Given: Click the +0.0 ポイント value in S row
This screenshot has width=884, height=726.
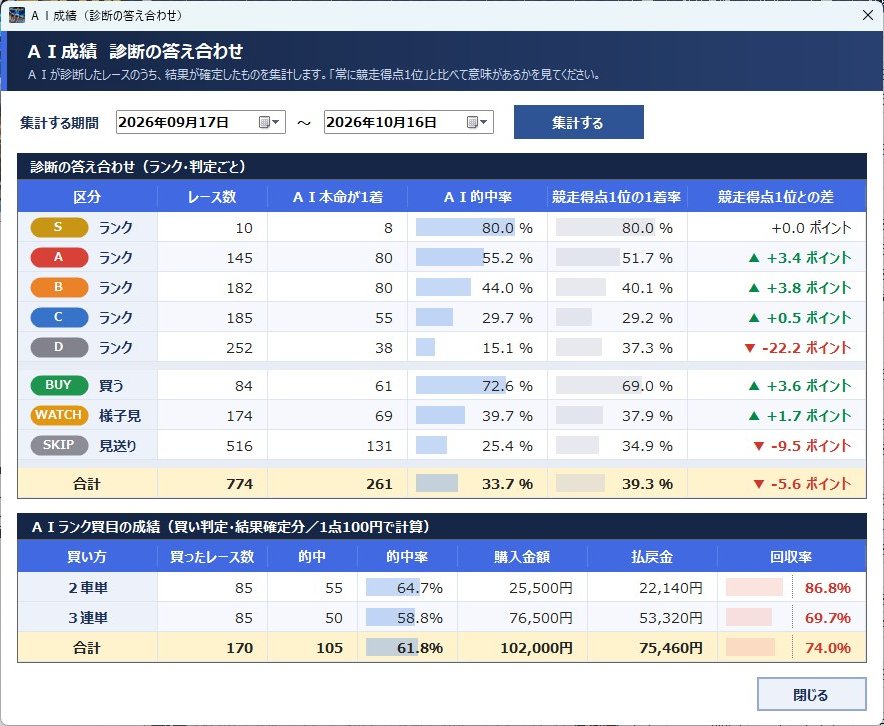Looking at the screenshot, I should coord(811,228).
